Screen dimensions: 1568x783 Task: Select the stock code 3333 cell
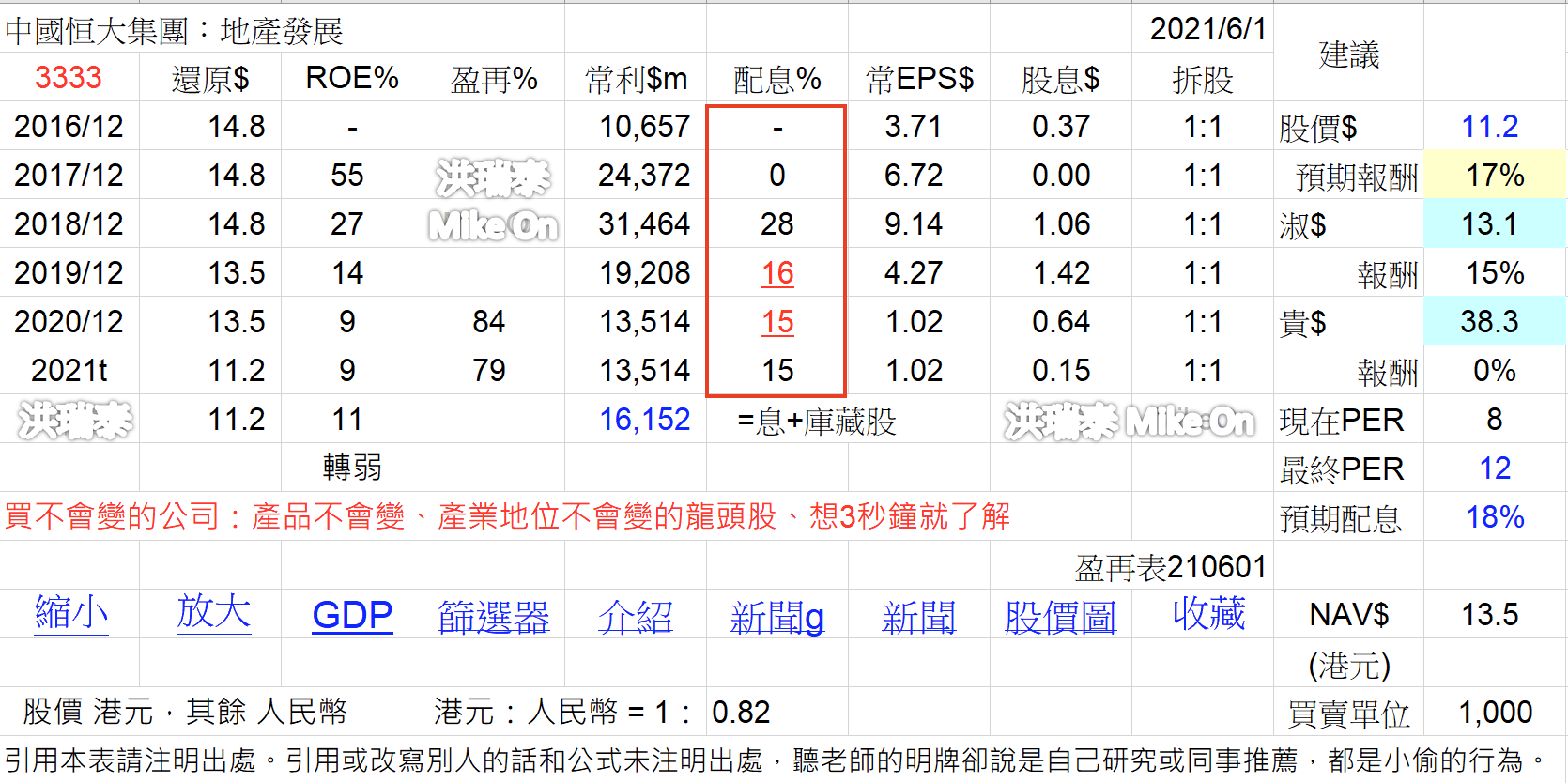[x=69, y=77]
